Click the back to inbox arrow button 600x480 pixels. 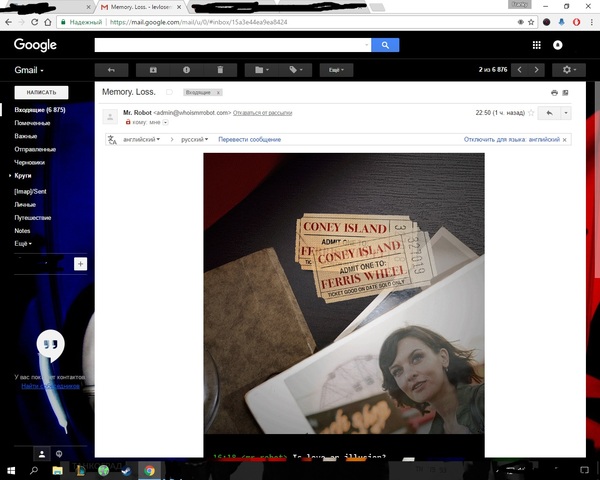click(x=111, y=70)
